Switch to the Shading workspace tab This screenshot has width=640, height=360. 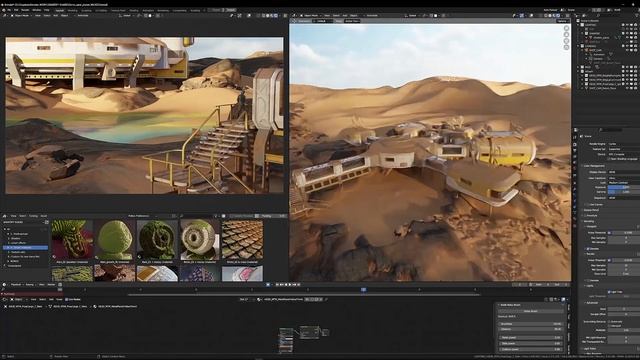pyautogui.click(x=134, y=10)
